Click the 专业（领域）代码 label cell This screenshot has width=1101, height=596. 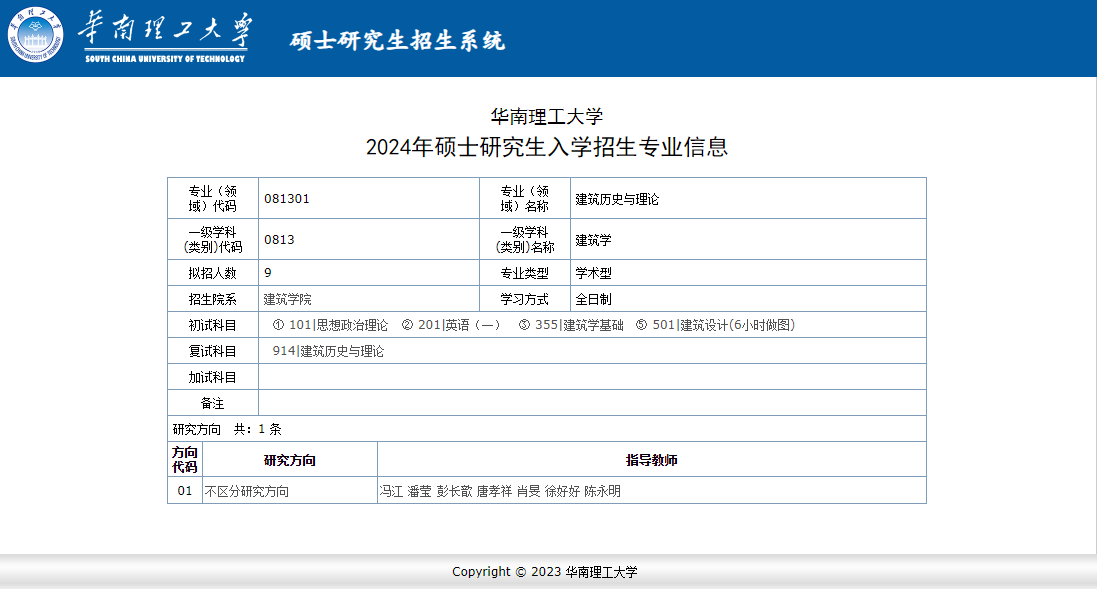(213, 199)
